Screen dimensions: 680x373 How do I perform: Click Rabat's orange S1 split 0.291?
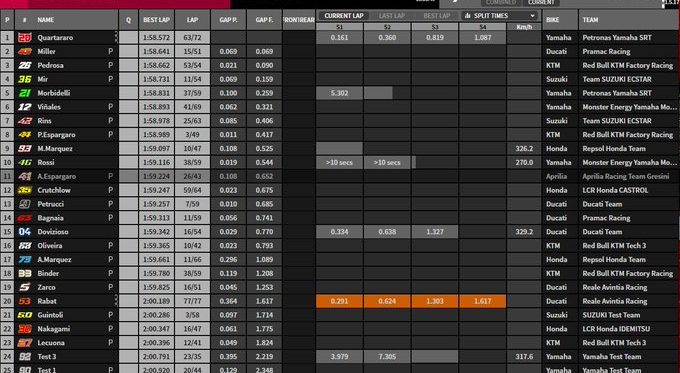point(340,301)
